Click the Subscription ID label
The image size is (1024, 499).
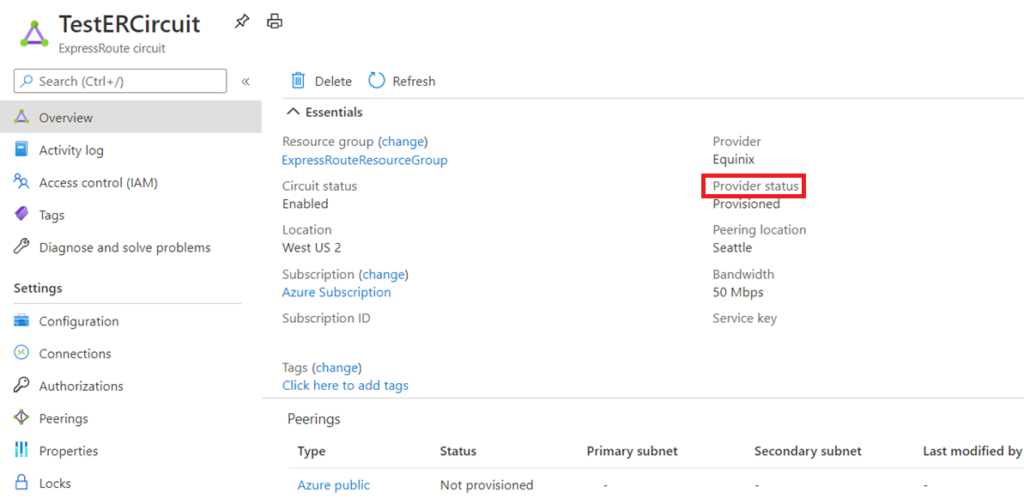click(326, 318)
